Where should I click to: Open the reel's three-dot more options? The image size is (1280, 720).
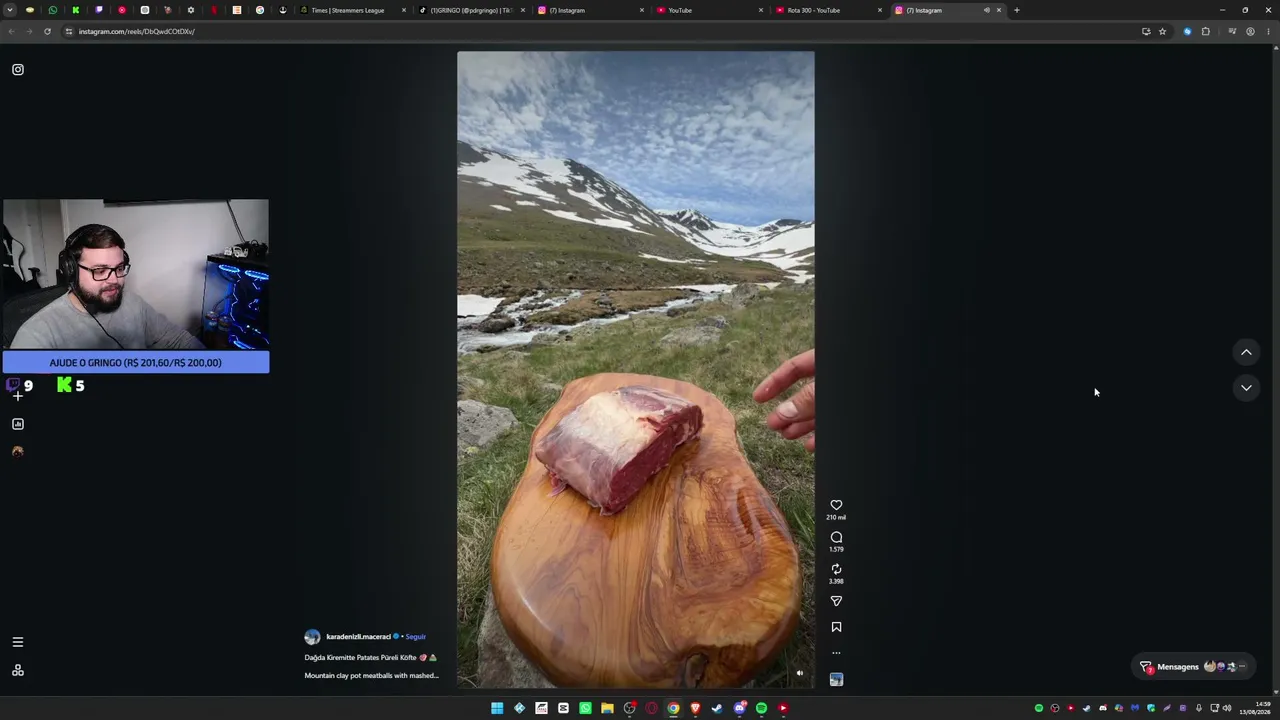pyautogui.click(x=836, y=653)
